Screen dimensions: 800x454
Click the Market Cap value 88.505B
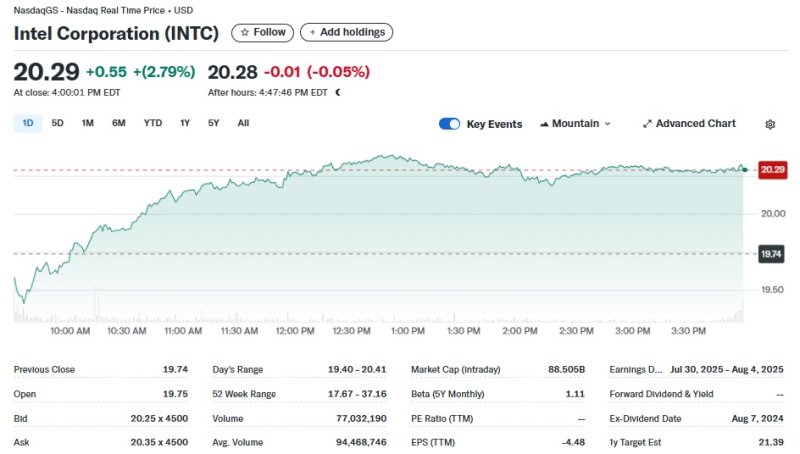[567, 370]
